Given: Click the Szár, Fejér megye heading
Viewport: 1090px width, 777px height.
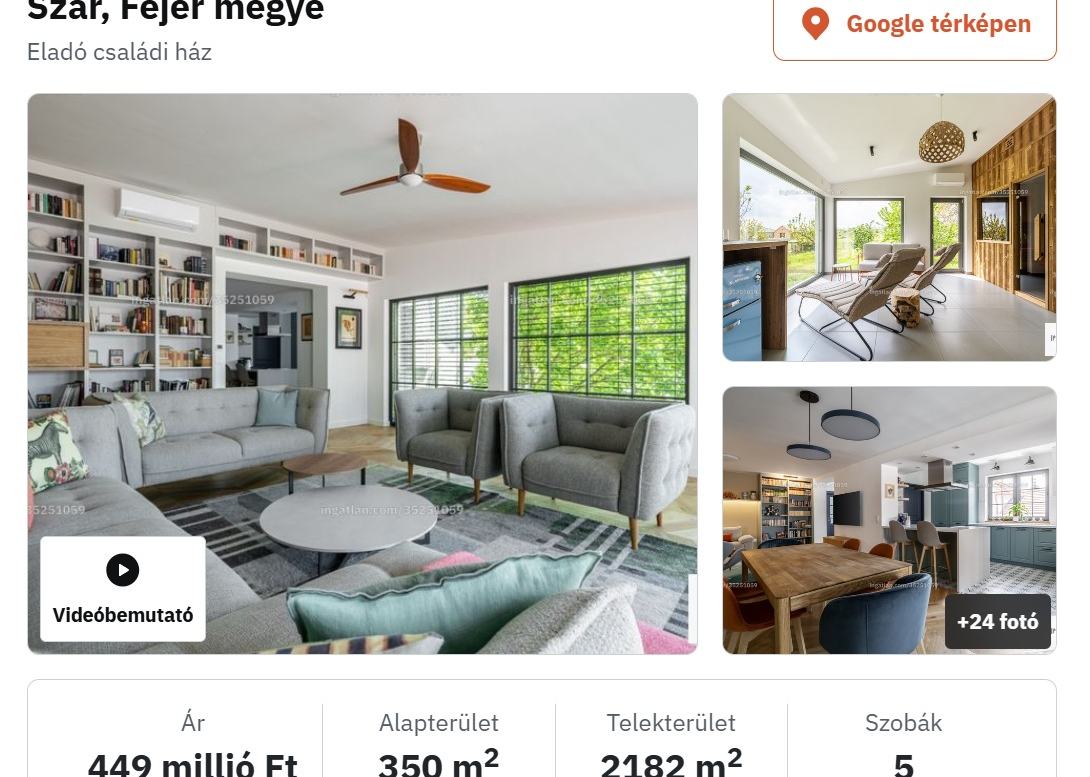Looking at the screenshot, I should tap(175, 10).
